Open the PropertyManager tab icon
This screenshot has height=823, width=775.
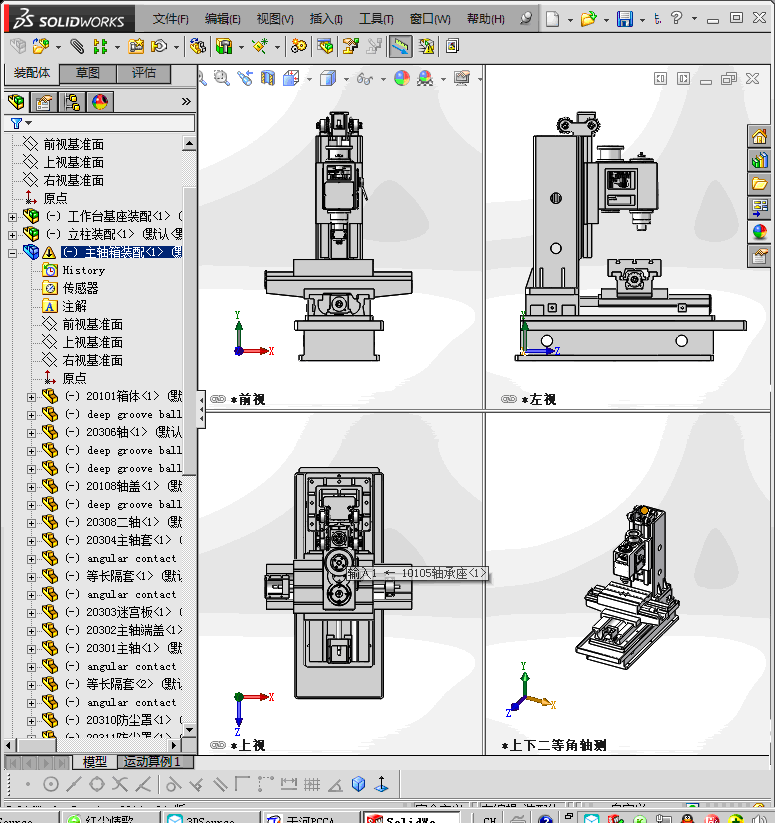click(44, 102)
